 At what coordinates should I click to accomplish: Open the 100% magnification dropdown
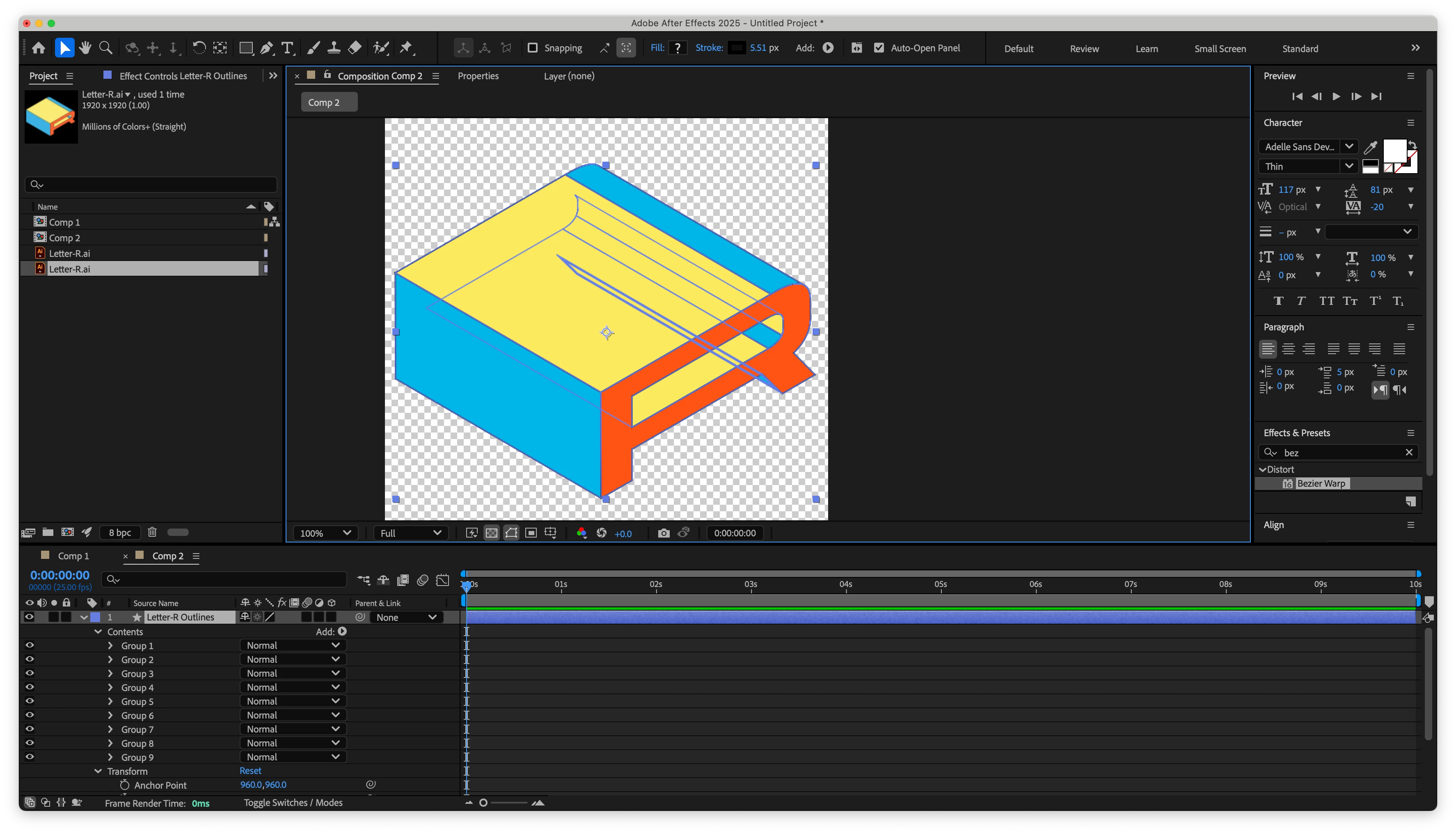(x=325, y=533)
